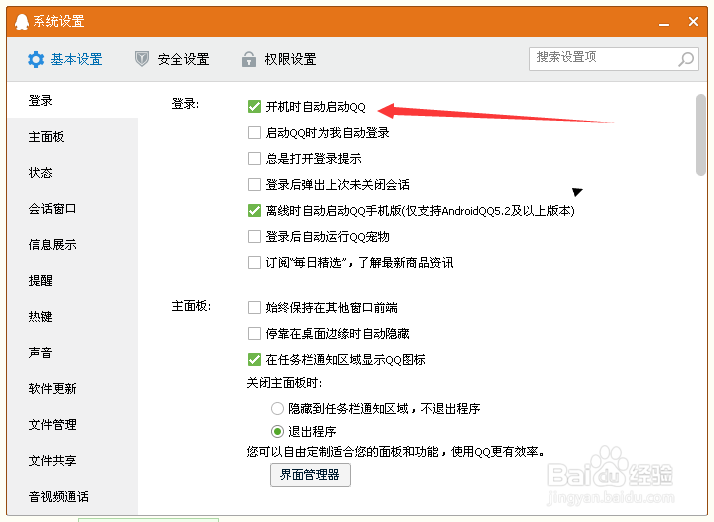Click the shield icon for 安全设置
Viewport: 714px width, 522px height.
coord(142,59)
